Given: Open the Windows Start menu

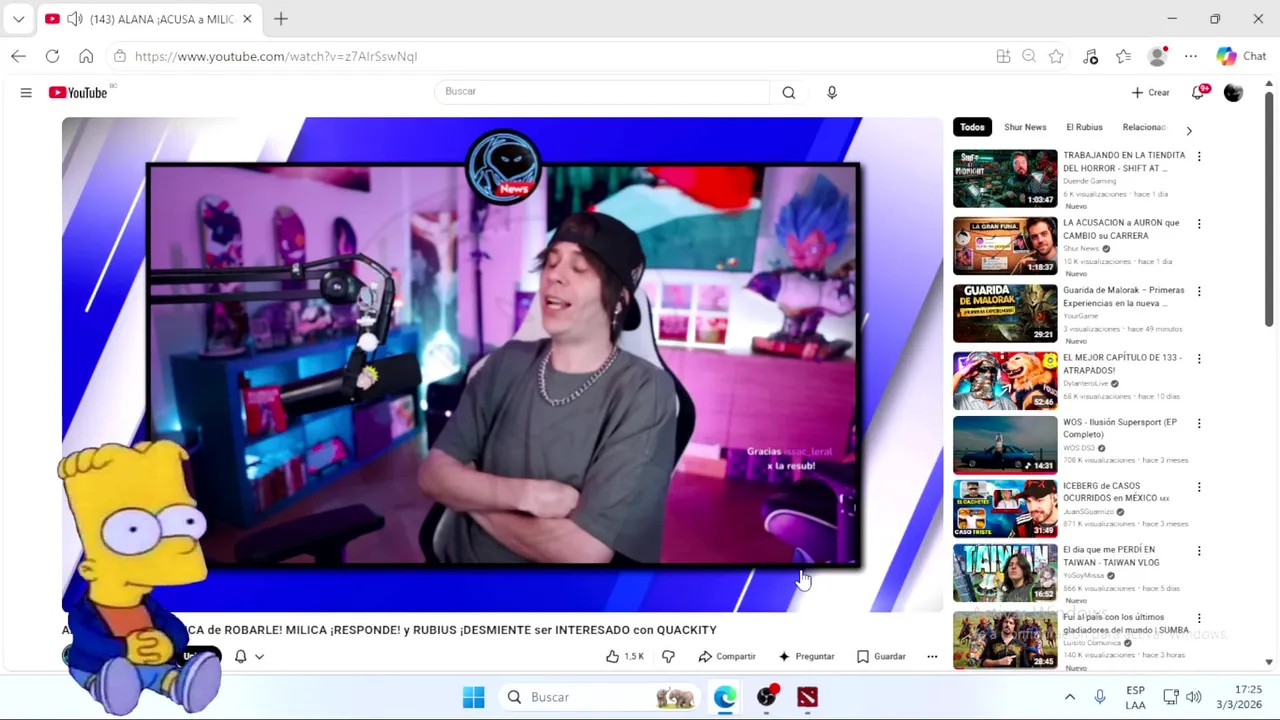Looking at the screenshot, I should pyautogui.click(x=474, y=697).
